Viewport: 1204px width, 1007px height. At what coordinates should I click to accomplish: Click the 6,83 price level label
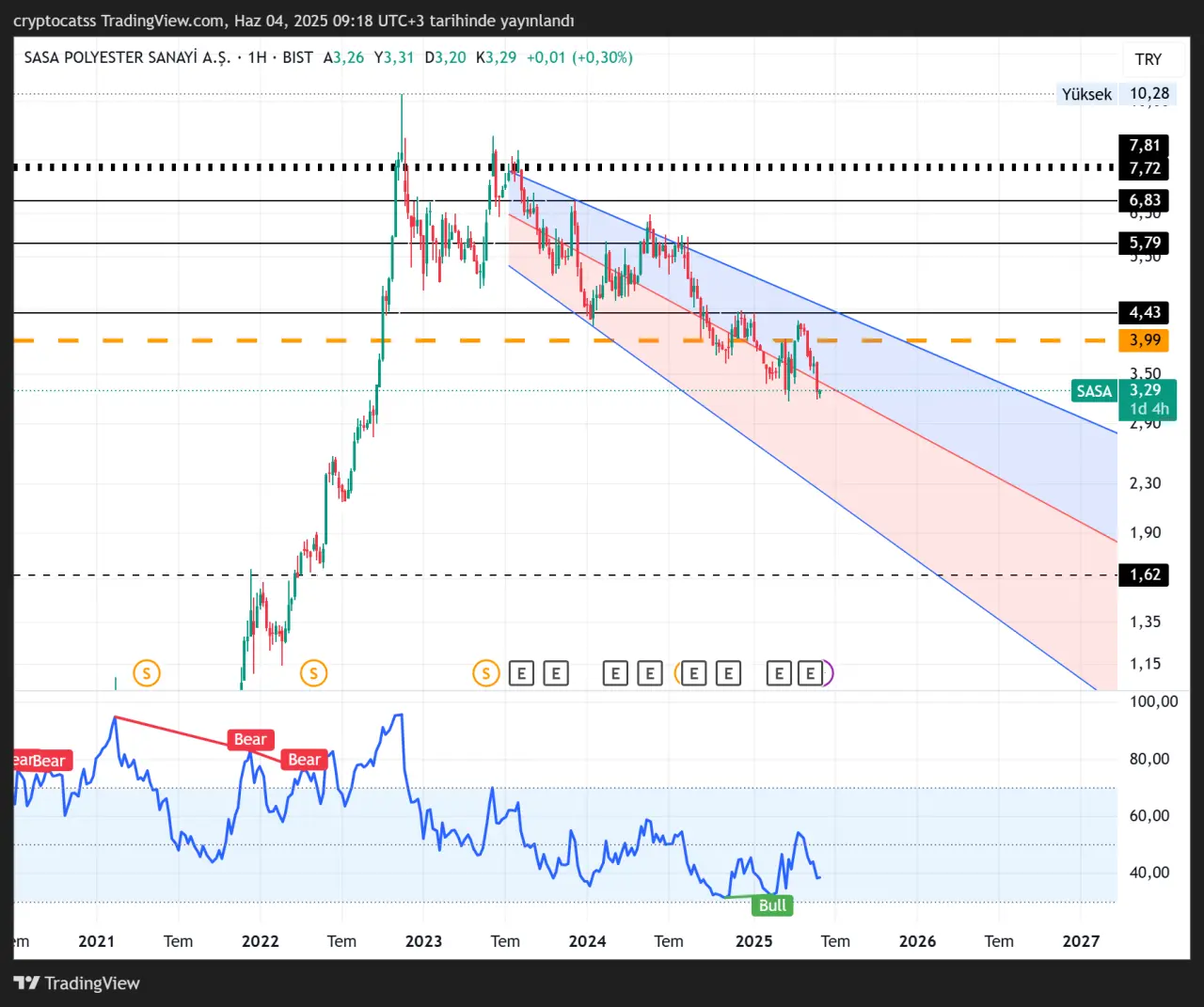coord(1145,200)
